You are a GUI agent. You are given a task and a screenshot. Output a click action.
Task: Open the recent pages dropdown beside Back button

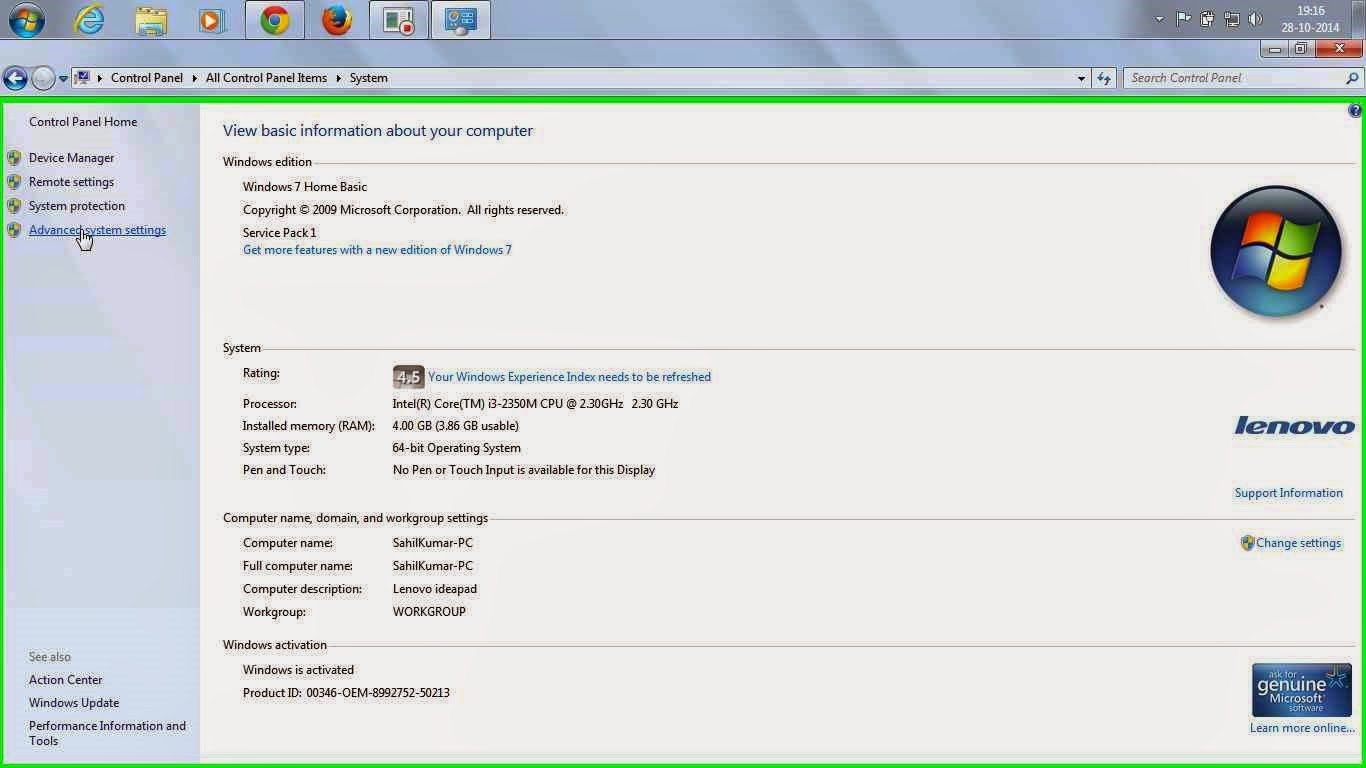(x=62, y=77)
